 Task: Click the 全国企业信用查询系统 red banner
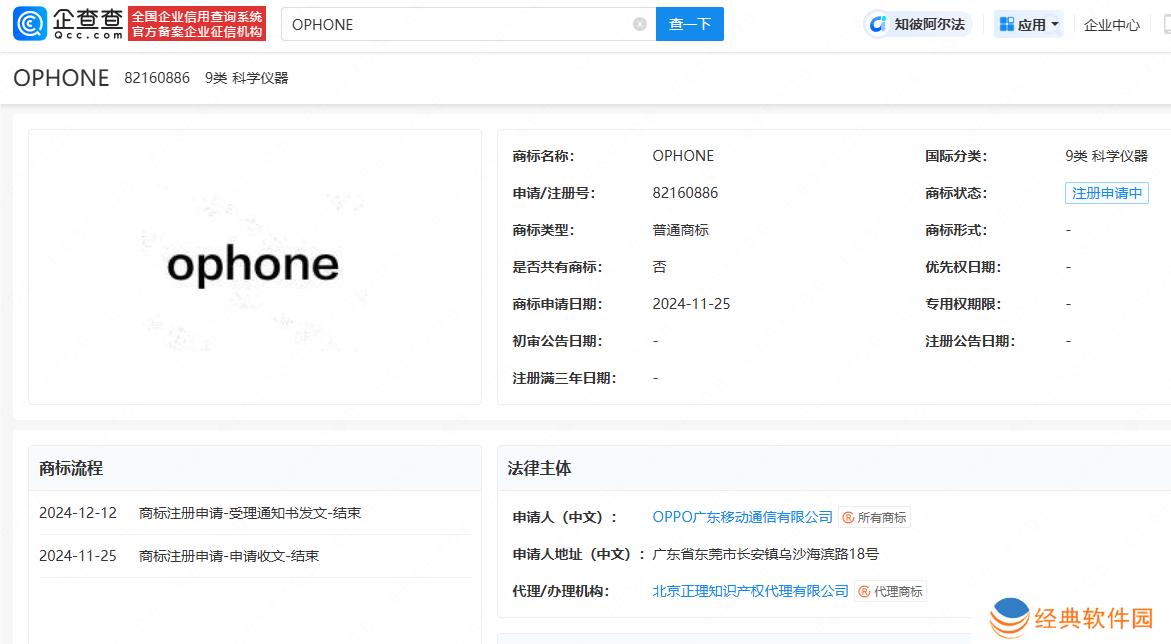coord(197,24)
